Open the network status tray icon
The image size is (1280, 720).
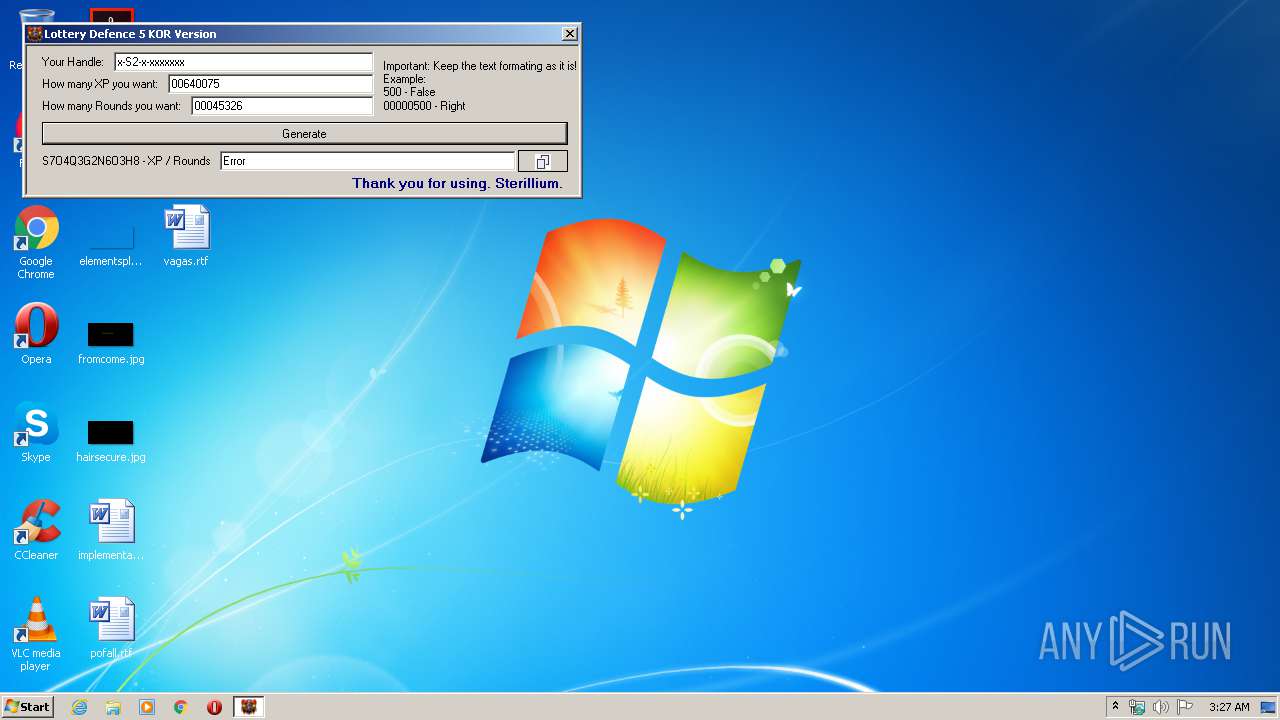[x=1137, y=707]
